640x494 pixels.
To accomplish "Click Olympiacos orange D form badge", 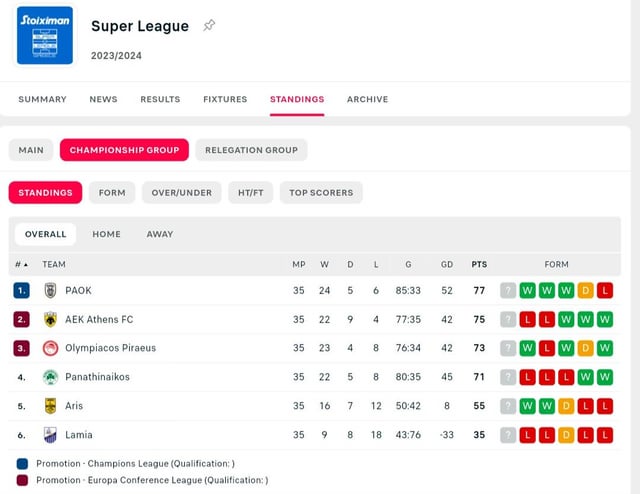I will (586, 348).
